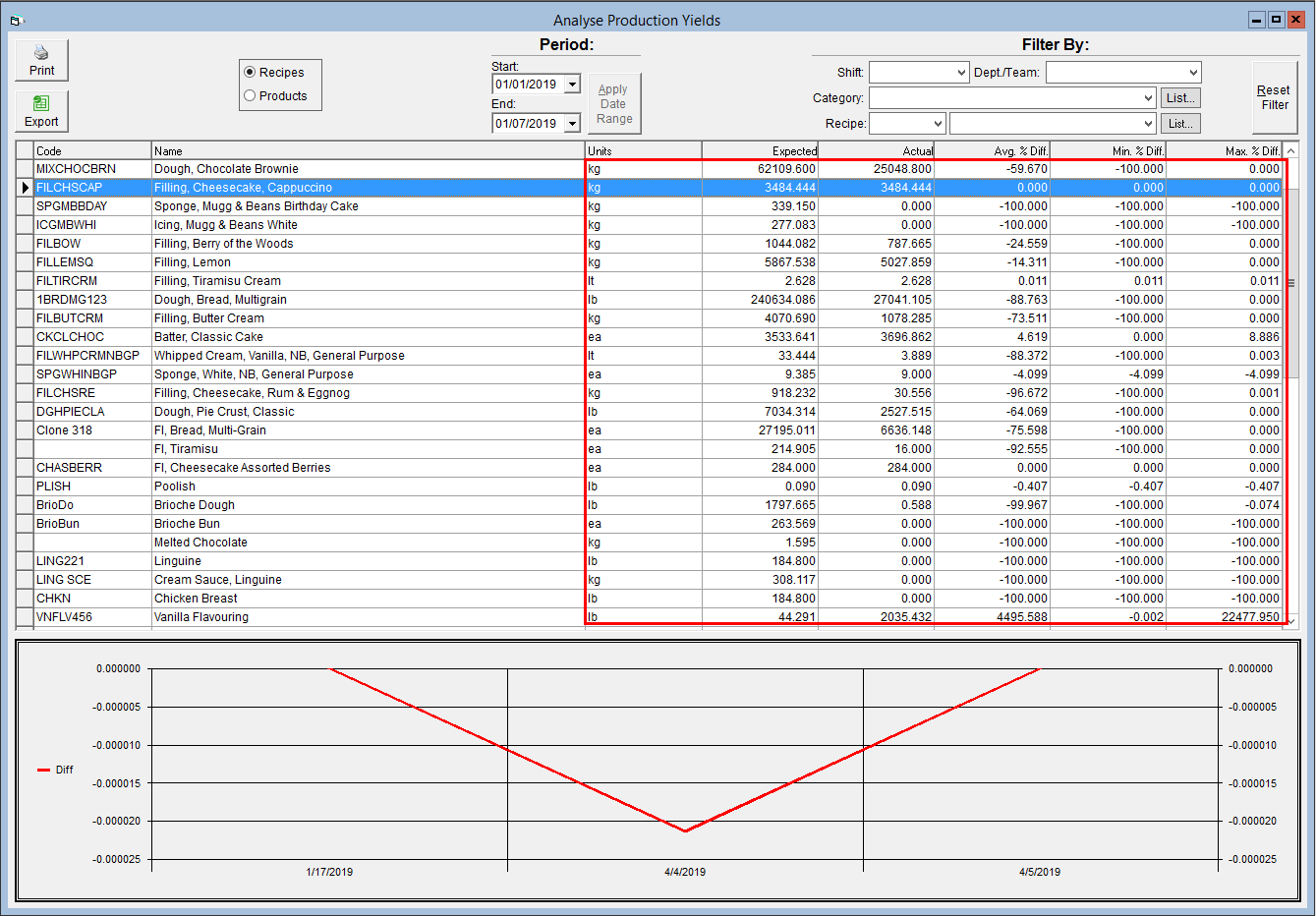The width and height of the screenshot is (1316, 916).
Task: Expand the Recipe code dropdown
Action: 938,124
